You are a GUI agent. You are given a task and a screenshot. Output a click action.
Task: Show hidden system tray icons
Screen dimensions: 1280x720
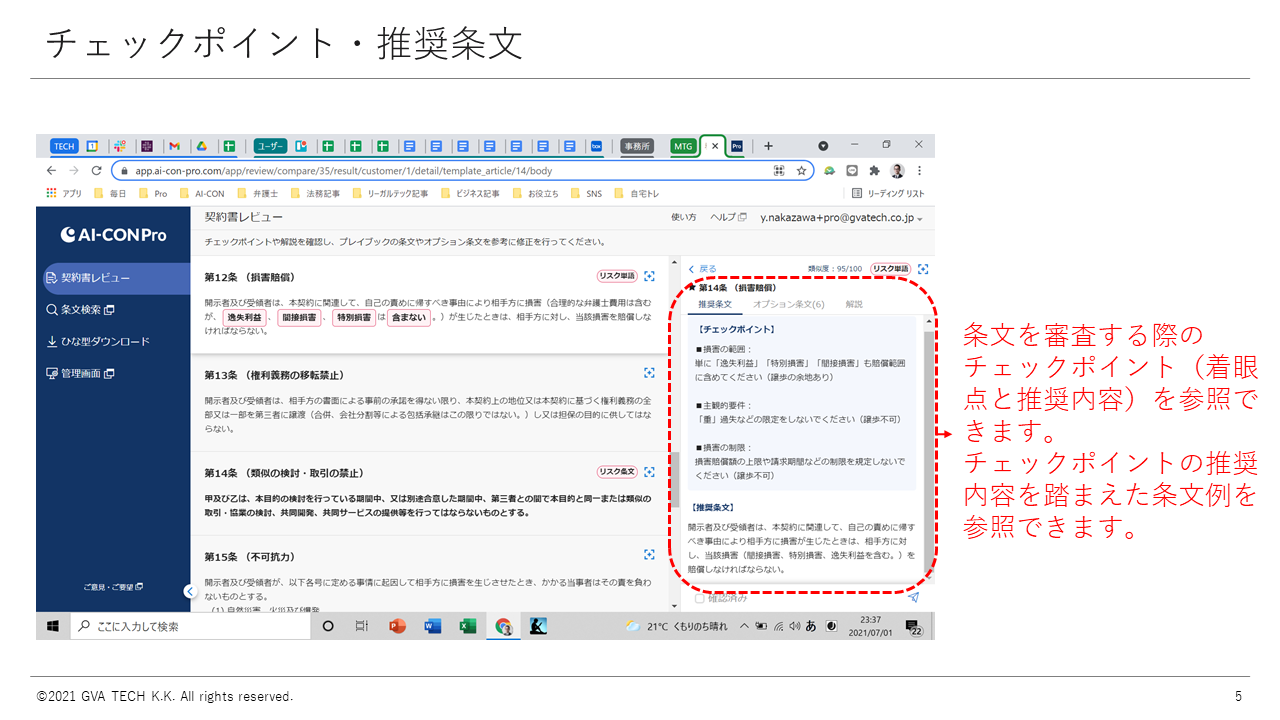tap(743, 626)
